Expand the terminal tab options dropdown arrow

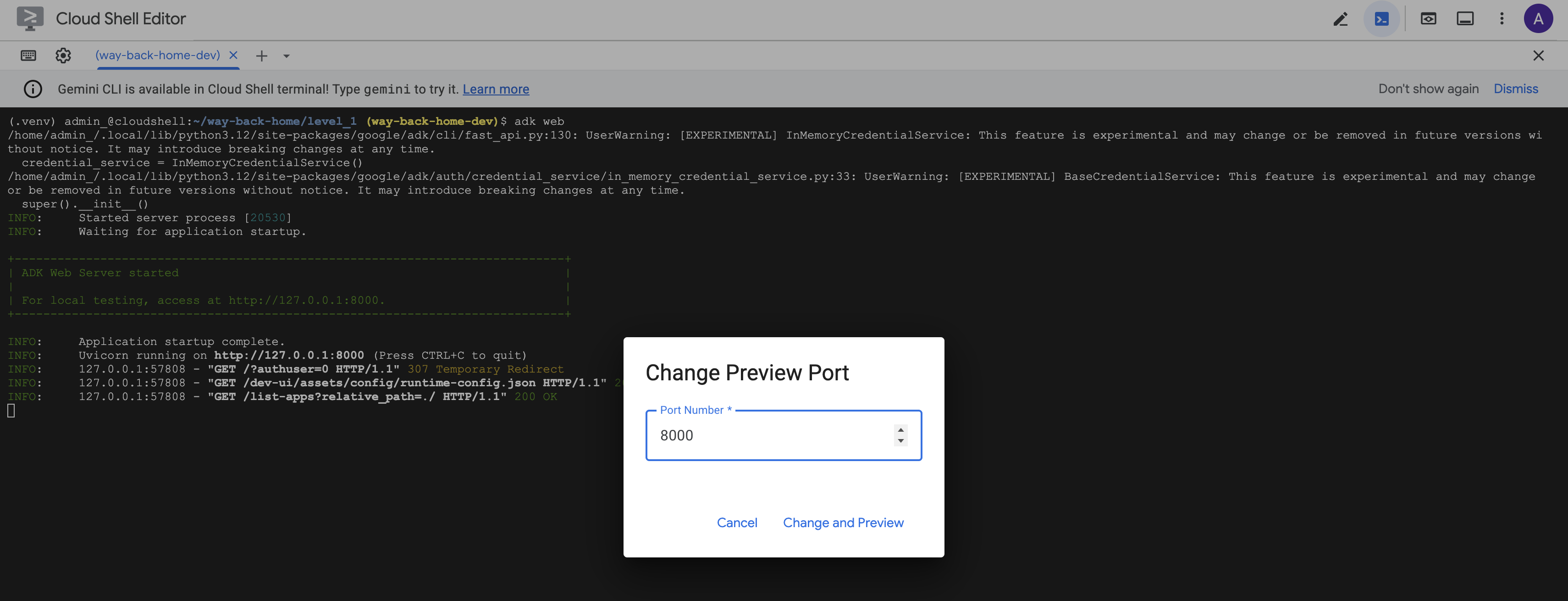(x=286, y=56)
